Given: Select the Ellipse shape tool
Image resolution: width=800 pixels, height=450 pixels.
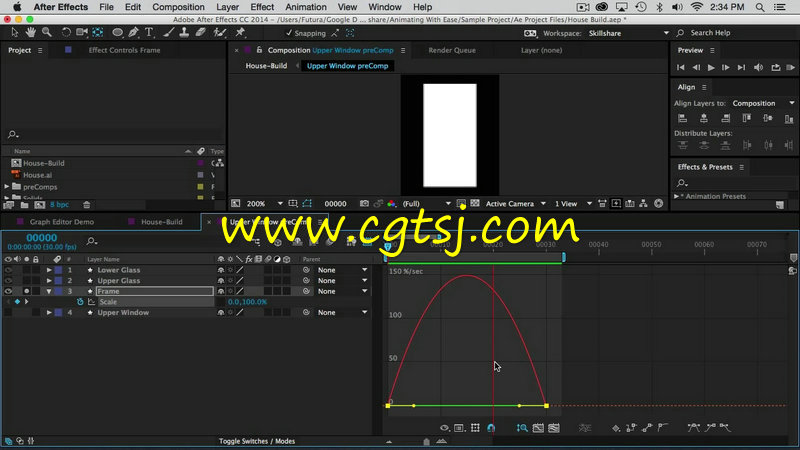Looking at the screenshot, I should pyautogui.click(x=117, y=33).
